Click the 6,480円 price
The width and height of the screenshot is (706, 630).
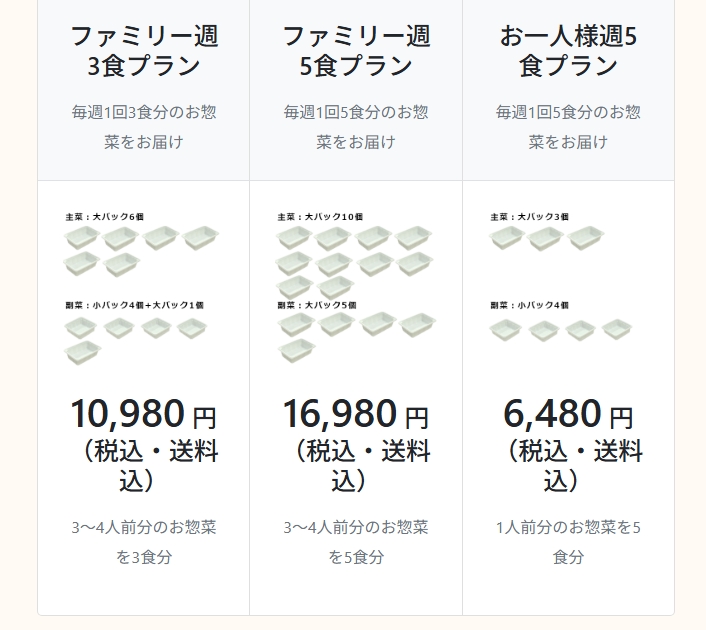568,413
